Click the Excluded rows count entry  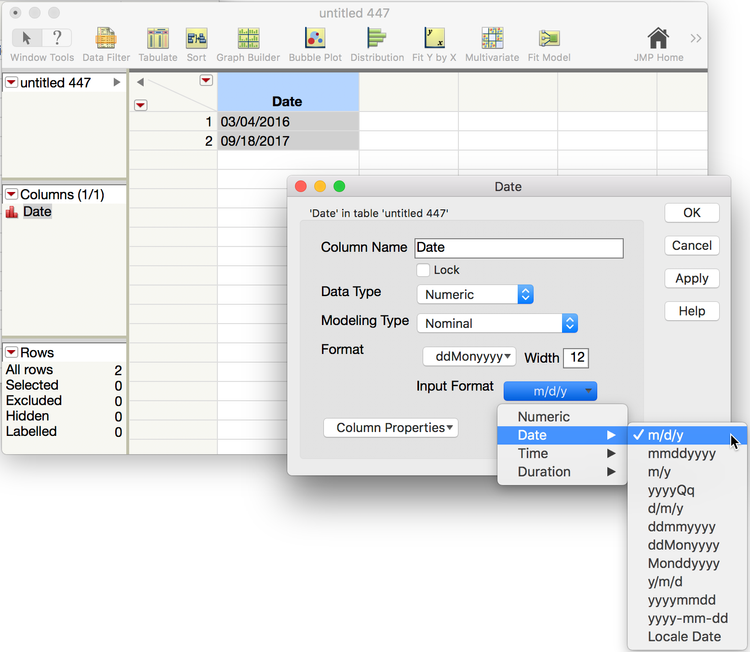[x=64, y=401]
